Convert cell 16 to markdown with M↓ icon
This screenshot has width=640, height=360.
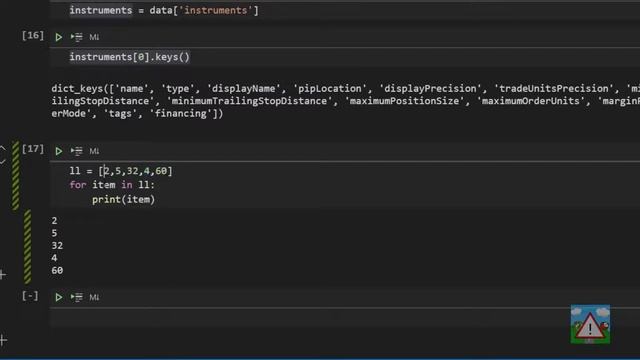94,37
